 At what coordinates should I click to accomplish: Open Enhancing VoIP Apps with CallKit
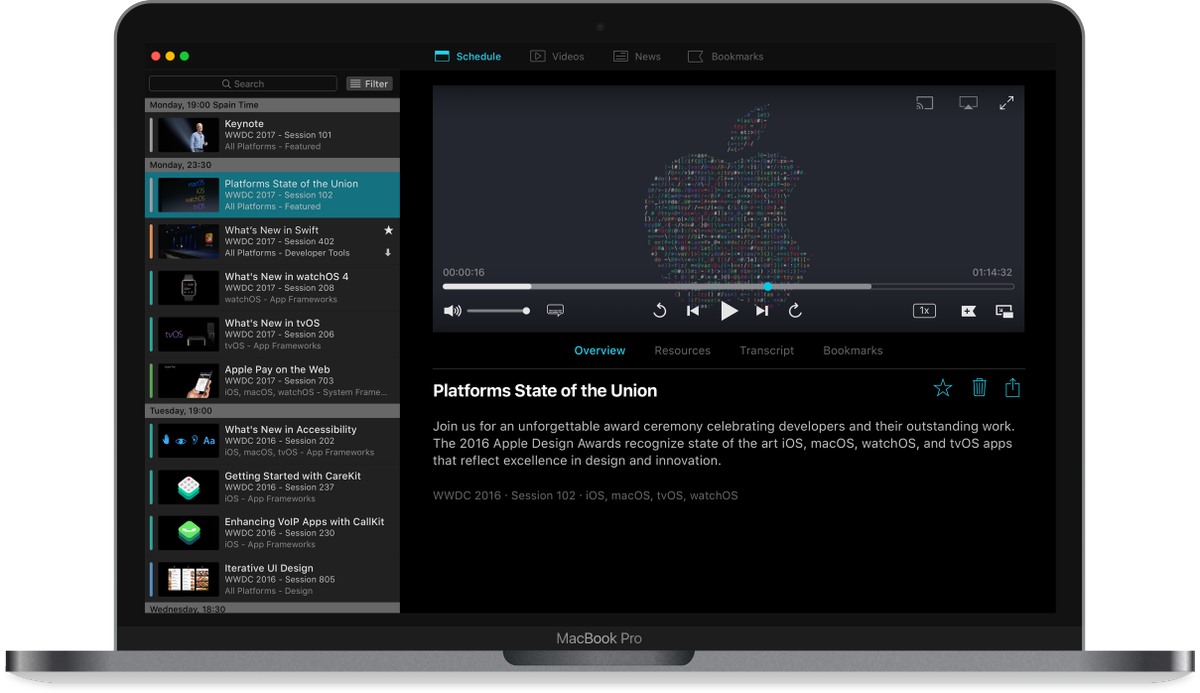[x=273, y=533]
